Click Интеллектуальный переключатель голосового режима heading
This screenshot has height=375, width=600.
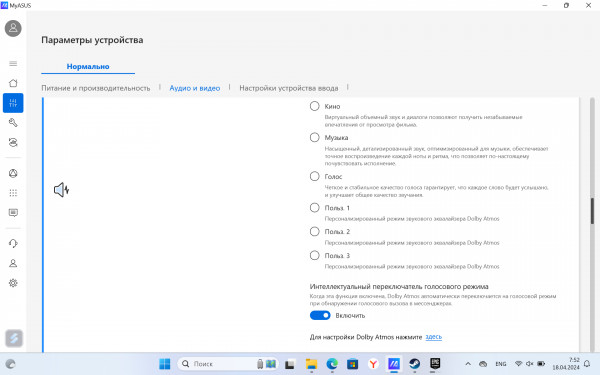coord(399,287)
